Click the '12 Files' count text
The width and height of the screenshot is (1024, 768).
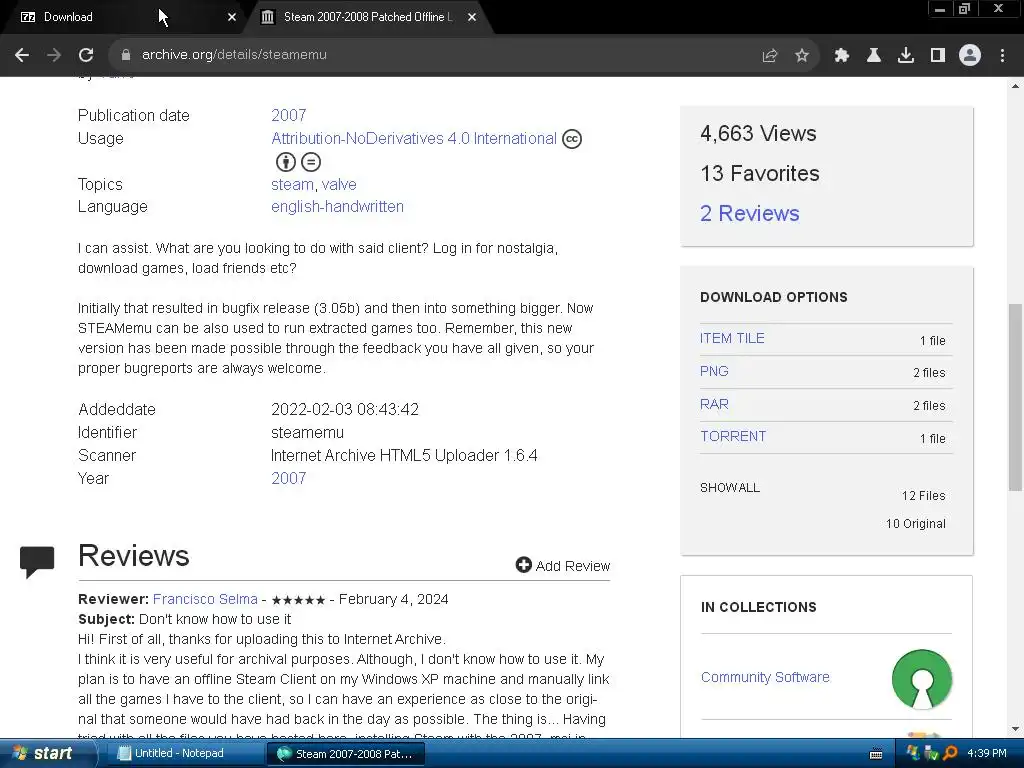[923, 496]
